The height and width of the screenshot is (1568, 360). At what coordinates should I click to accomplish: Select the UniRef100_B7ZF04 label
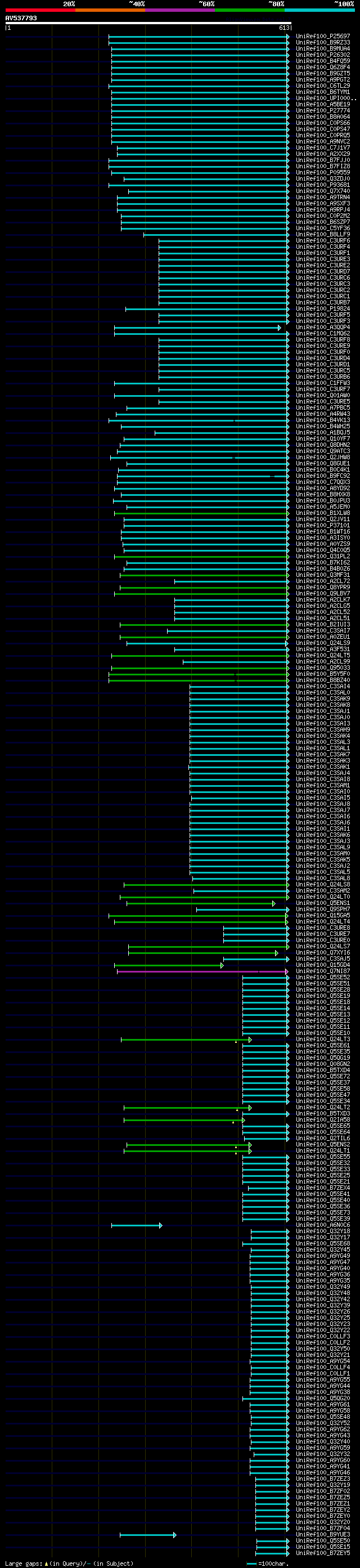tap(323, 1529)
